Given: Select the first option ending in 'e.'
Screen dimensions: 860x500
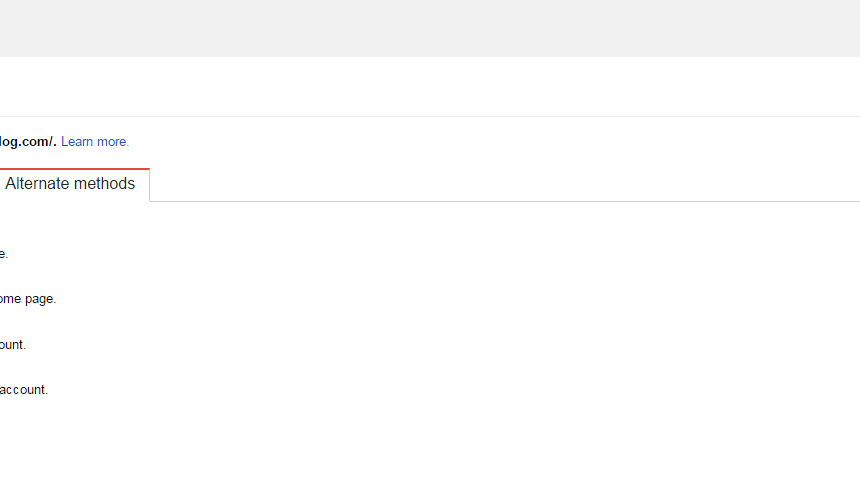Looking at the screenshot, I should tap(4, 254).
